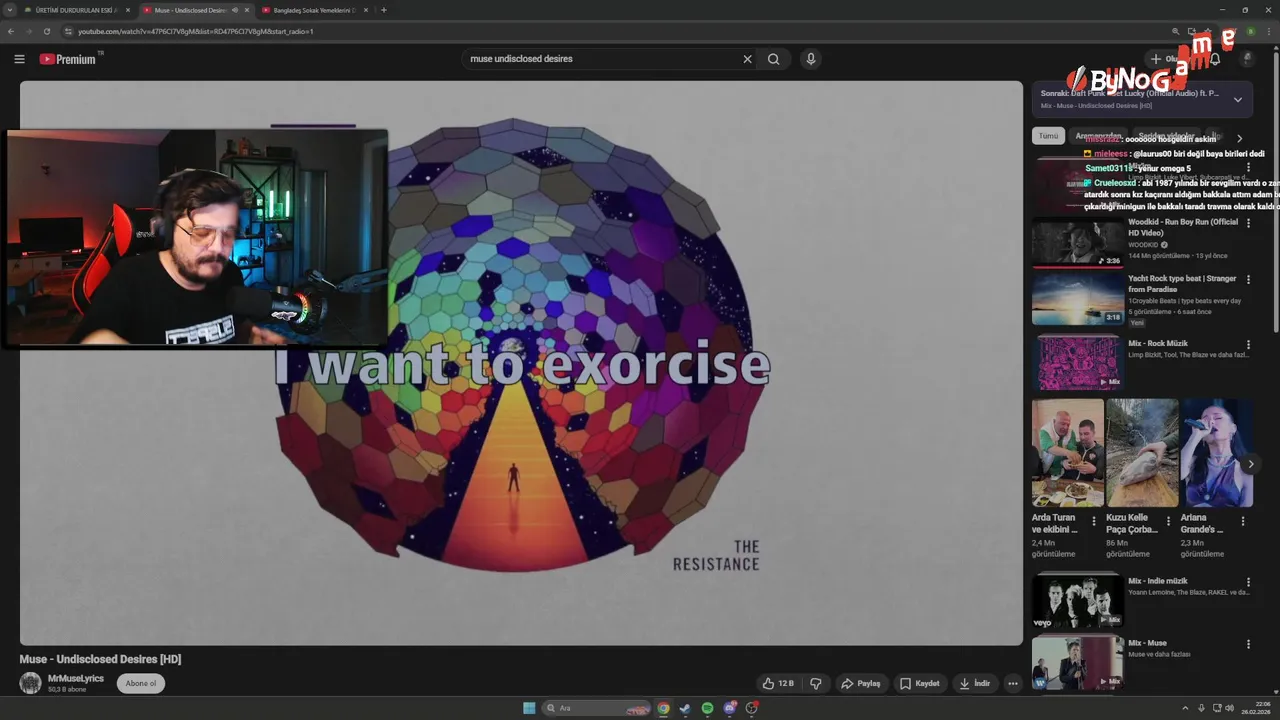
Task: Dislike the video with thumbs down
Action: point(816,684)
